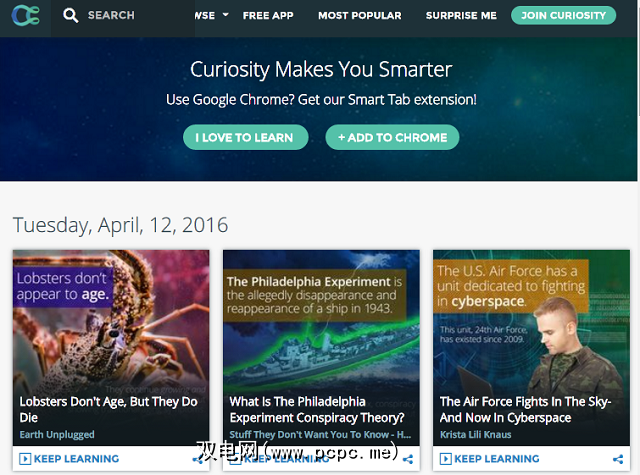Viewport: 640px width, 475px height.
Task: Open the Krista Lili Knaus author link
Action: [x=476, y=435]
